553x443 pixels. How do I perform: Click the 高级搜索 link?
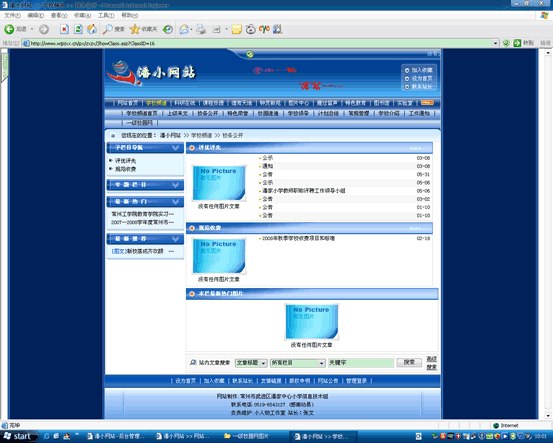click(x=432, y=363)
